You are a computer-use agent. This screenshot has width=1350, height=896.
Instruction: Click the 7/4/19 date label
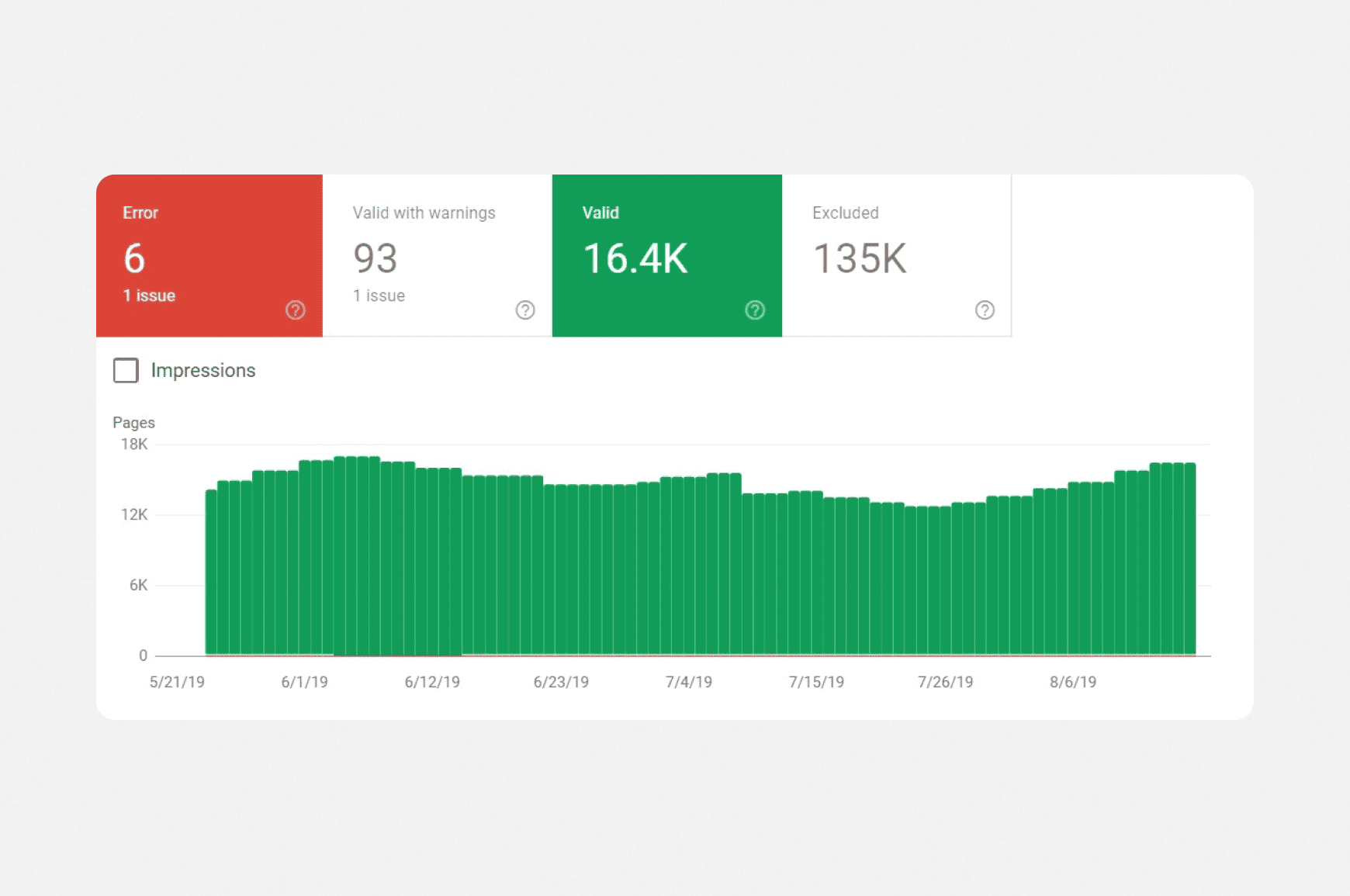coord(688,682)
